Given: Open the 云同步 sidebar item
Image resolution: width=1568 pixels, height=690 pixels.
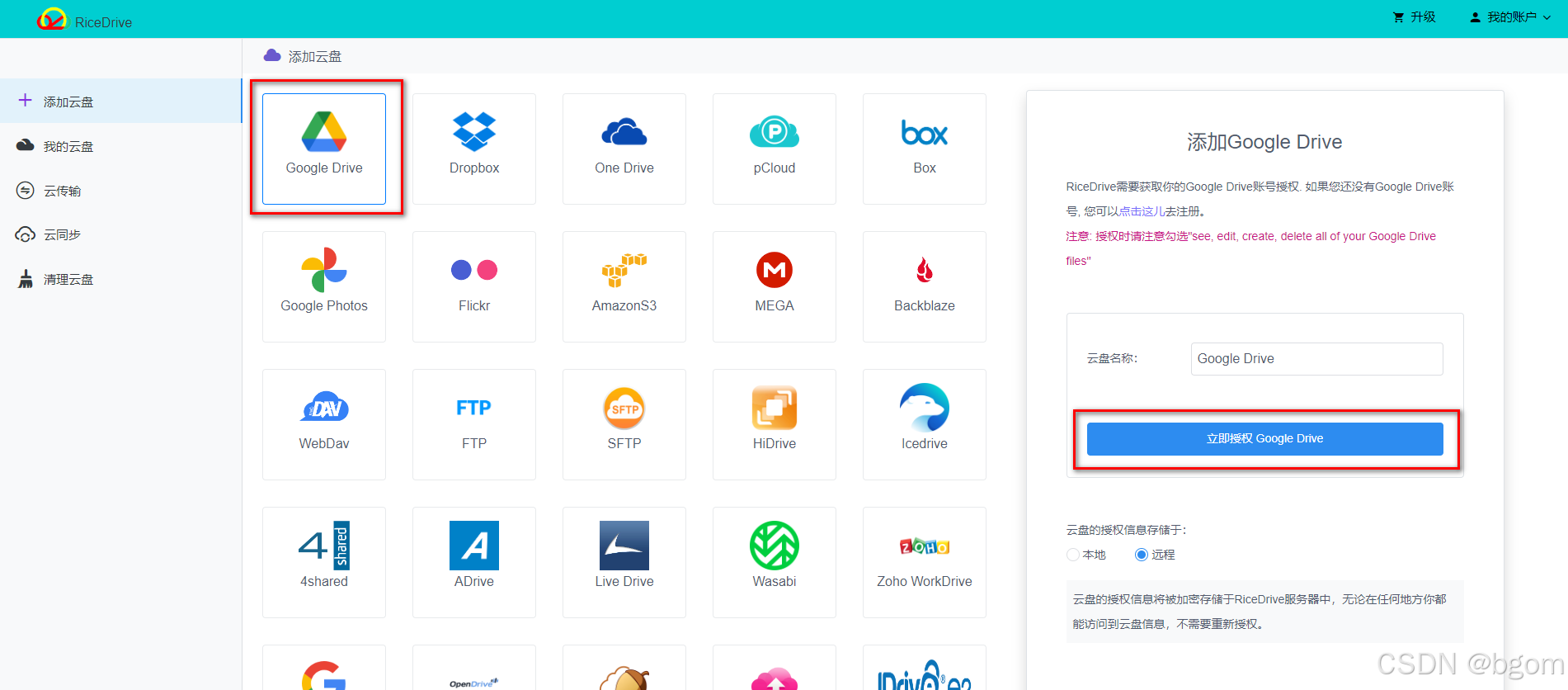Looking at the screenshot, I should pos(120,235).
